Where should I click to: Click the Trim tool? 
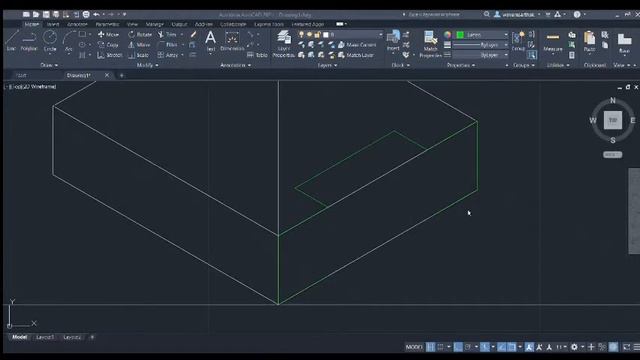pyautogui.click(x=167, y=34)
